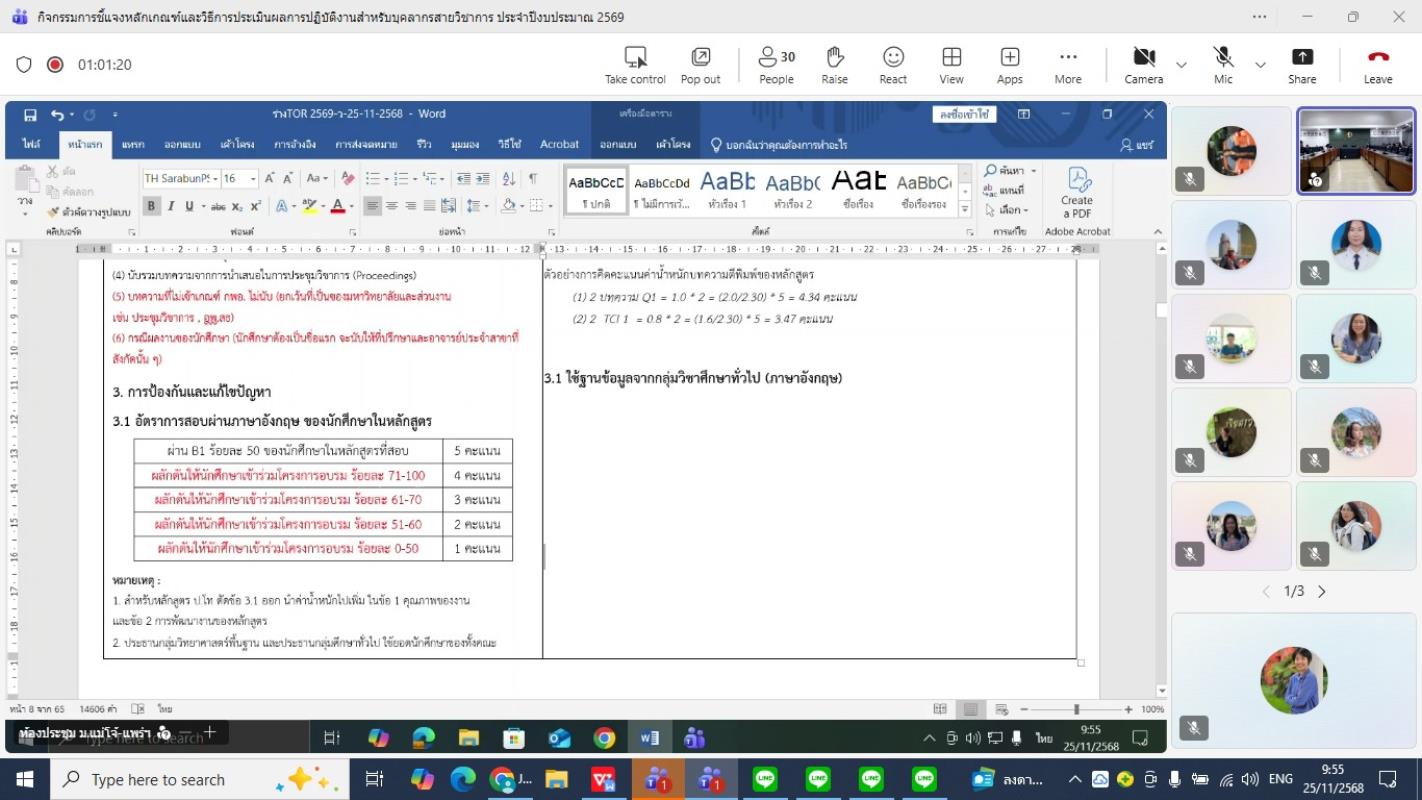Expand the Mic options dropdown arrow
This screenshot has width=1422, height=800.
coord(1260,65)
